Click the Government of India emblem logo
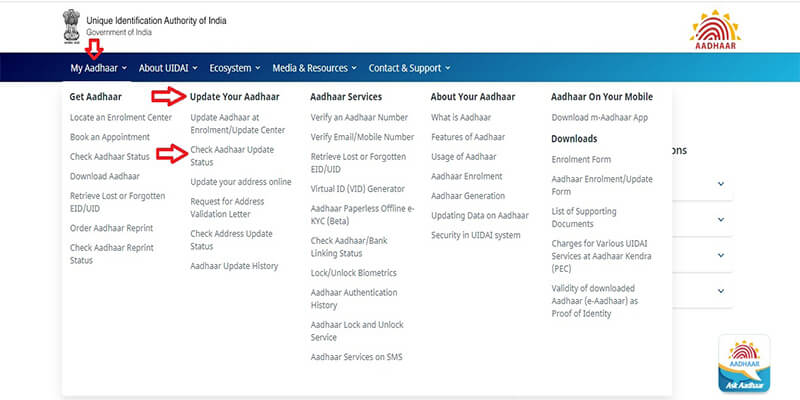The width and height of the screenshot is (800, 400). click(71, 27)
